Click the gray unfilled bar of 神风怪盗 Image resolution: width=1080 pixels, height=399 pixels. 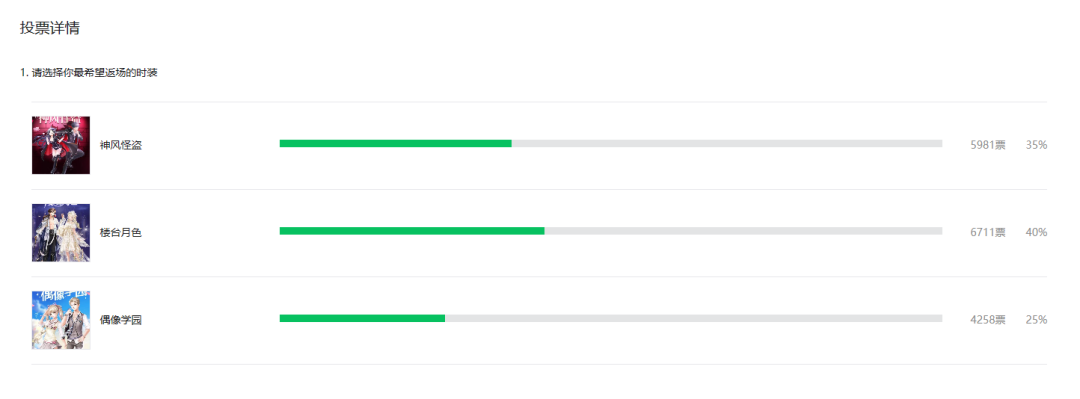(x=727, y=143)
